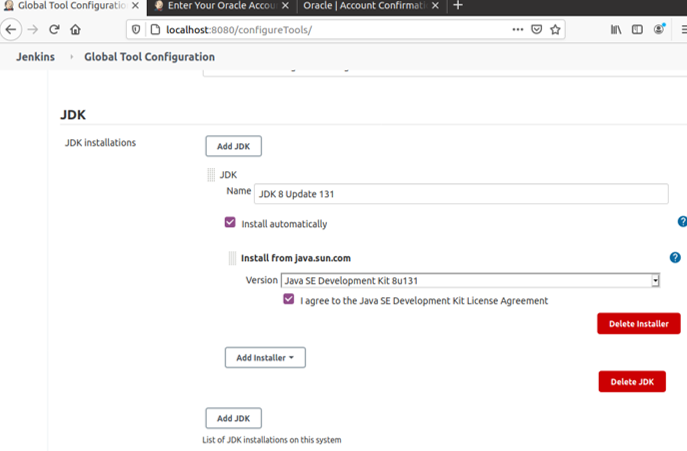Click the Delete Installer button

tap(639, 323)
